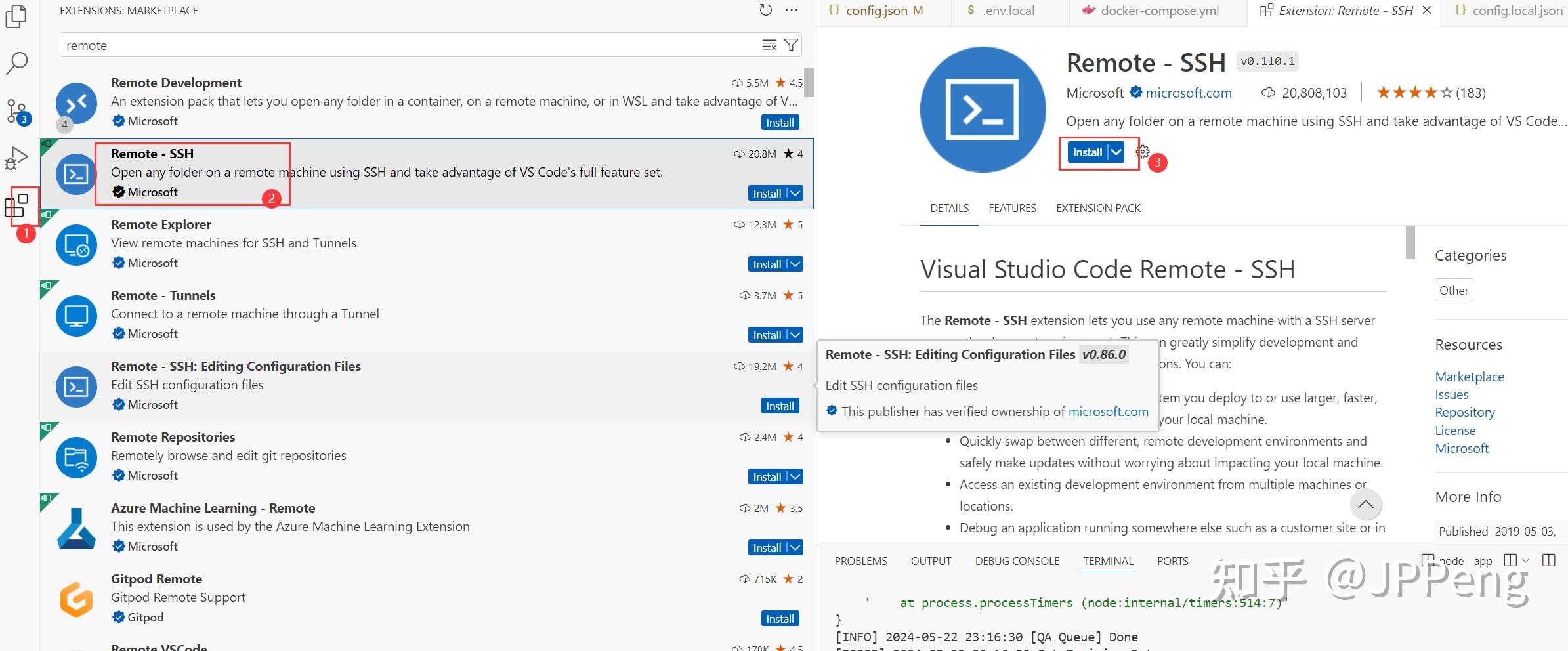Click the Other category tag
1568x651 pixels.
(x=1454, y=290)
